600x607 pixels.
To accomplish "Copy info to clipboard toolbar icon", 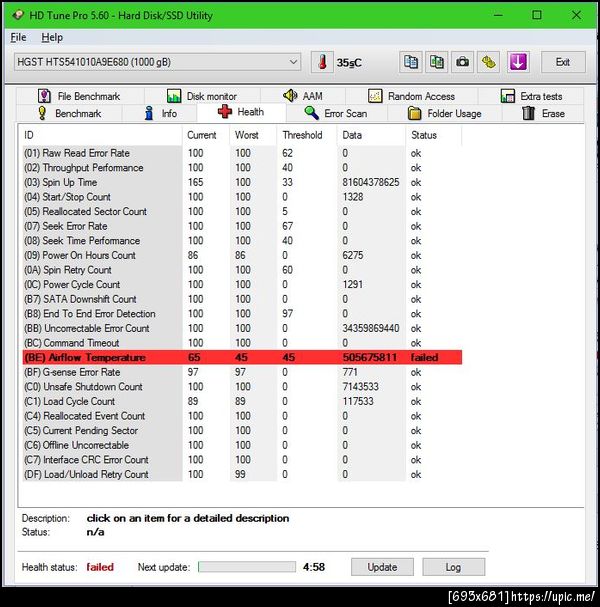I will pyautogui.click(x=411, y=62).
